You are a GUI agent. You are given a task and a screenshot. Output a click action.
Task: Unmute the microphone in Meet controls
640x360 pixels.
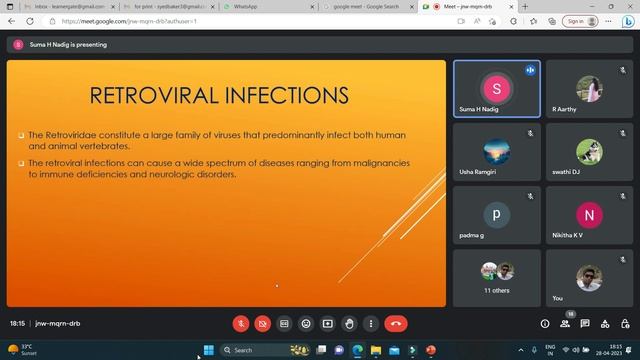tap(241, 324)
